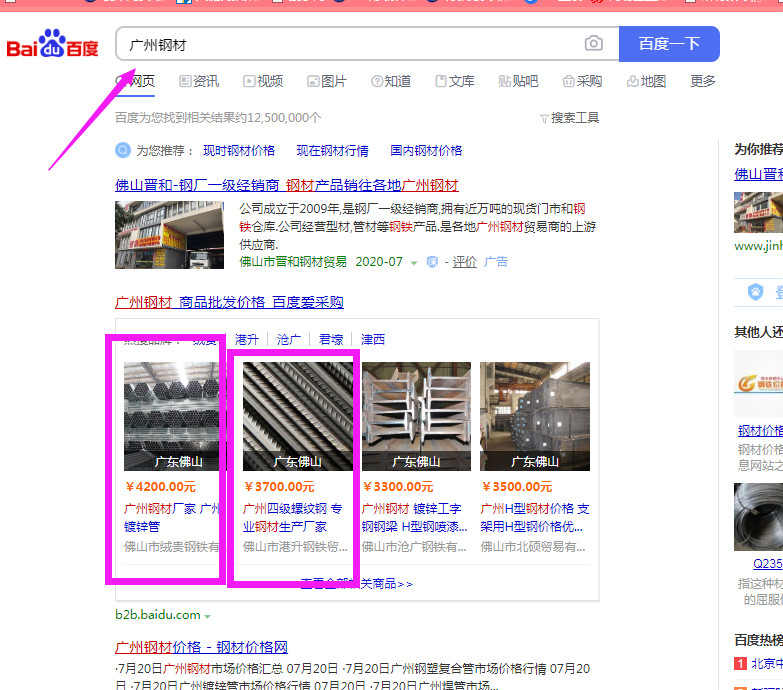
Task: Click supplier 佛山市北硕贸易有
Action: (x=533, y=547)
